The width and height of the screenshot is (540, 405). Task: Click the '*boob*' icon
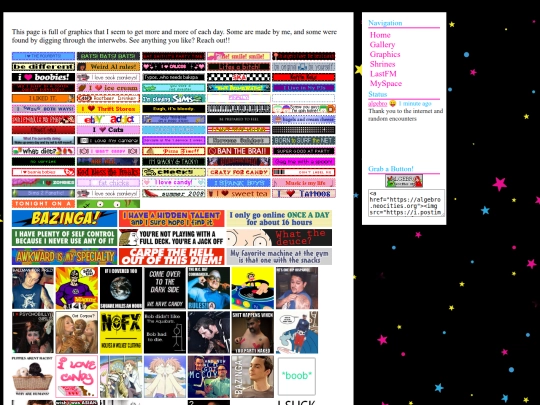pos(297,376)
